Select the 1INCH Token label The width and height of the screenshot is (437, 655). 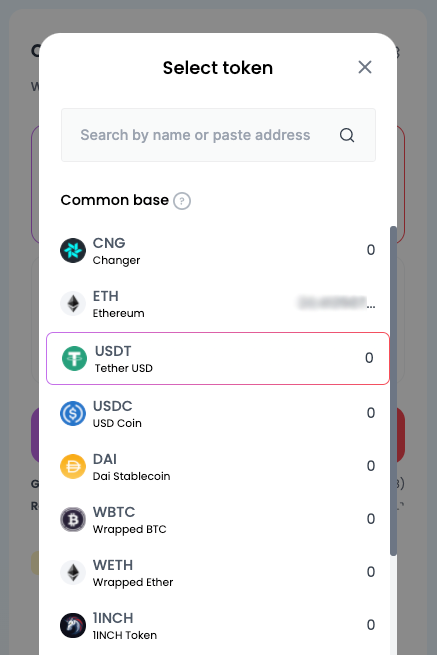coord(125,635)
